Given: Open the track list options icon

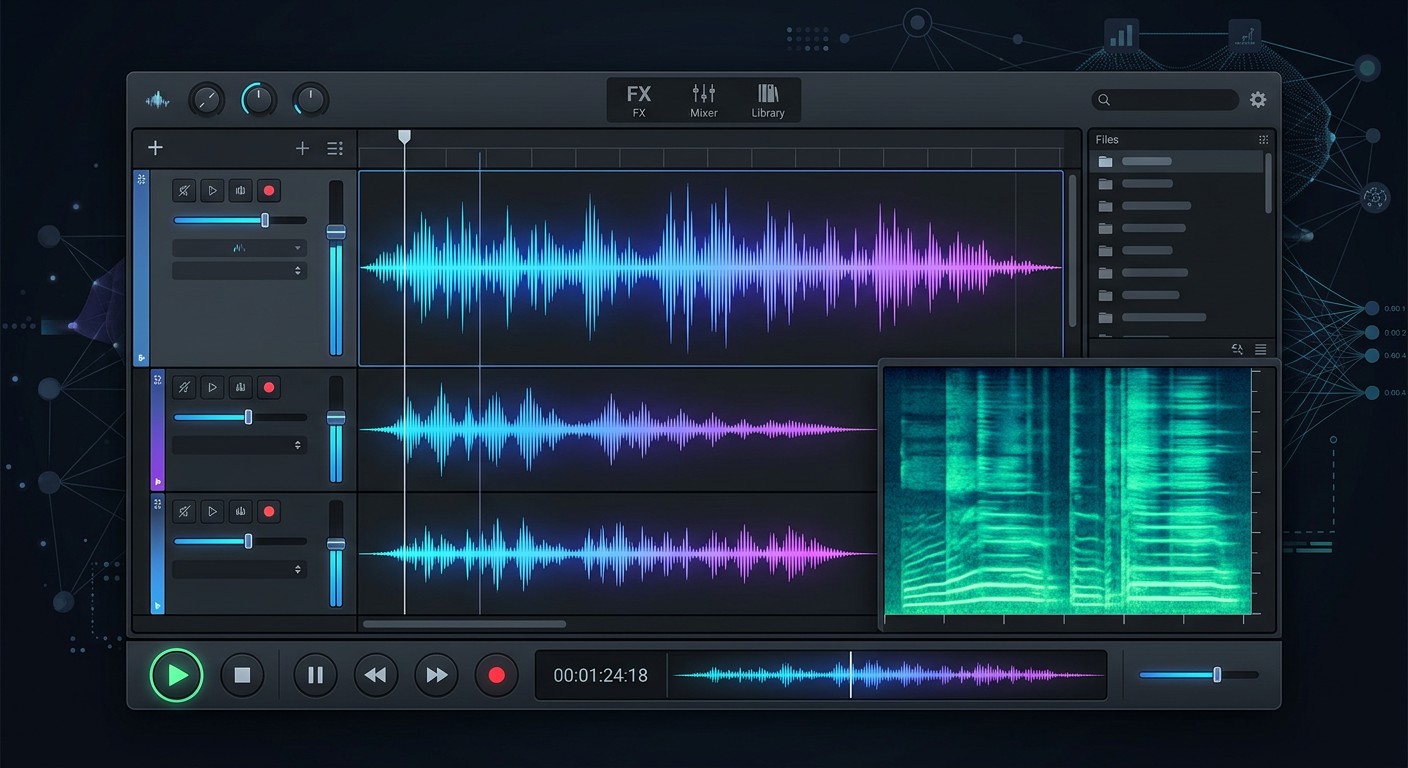Looking at the screenshot, I should (x=335, y=148).
